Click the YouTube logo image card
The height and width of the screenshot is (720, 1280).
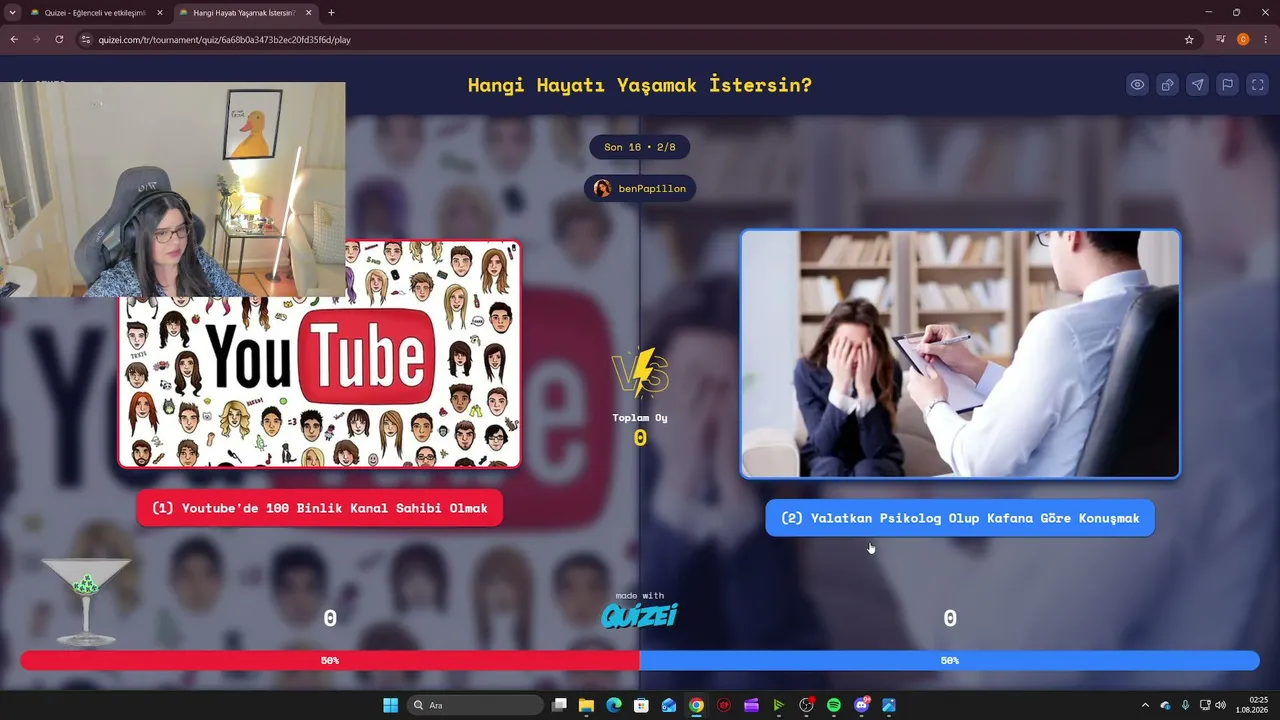320,354
